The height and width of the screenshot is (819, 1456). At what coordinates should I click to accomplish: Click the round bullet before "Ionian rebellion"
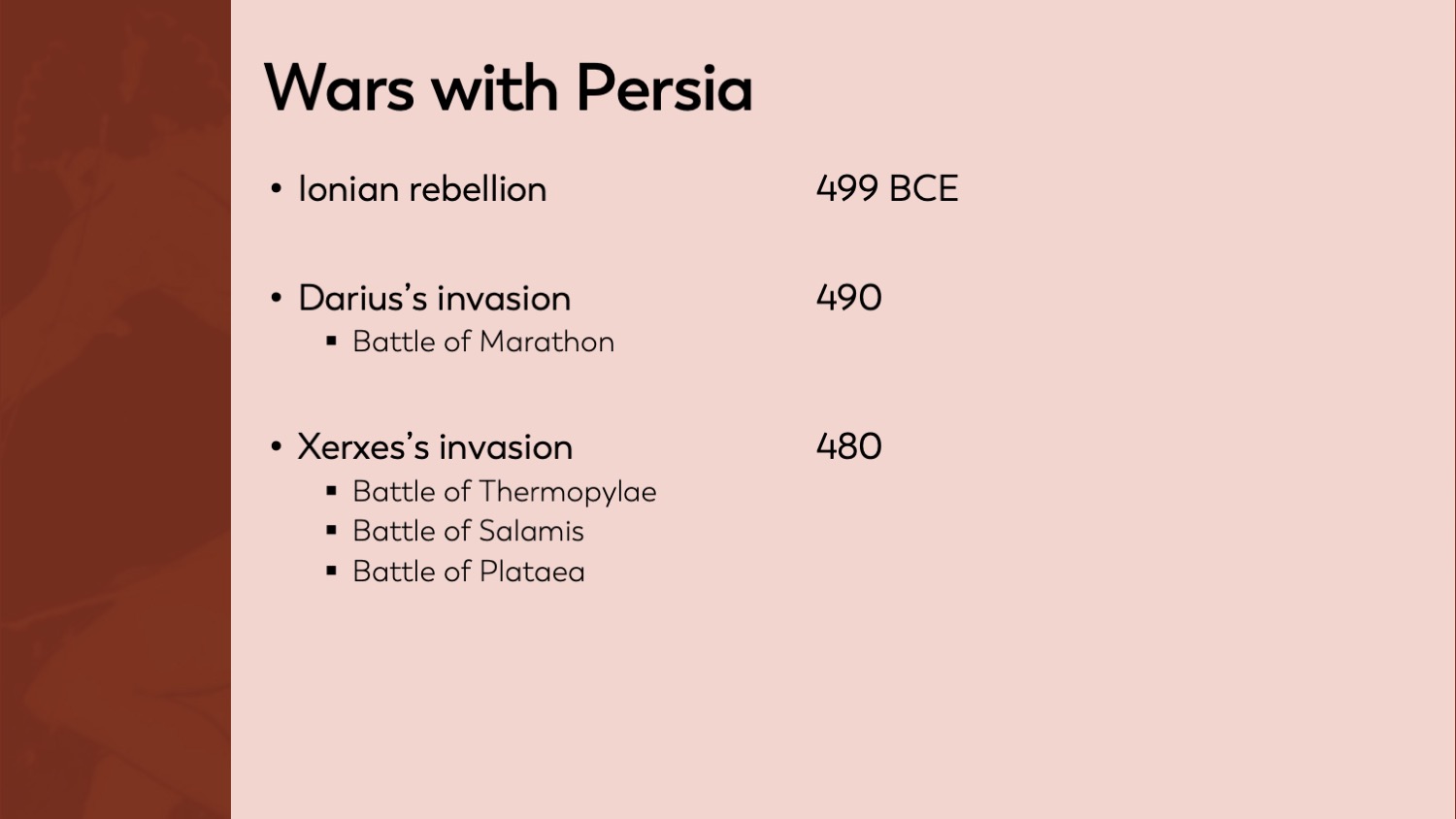[x=277, y=189]
